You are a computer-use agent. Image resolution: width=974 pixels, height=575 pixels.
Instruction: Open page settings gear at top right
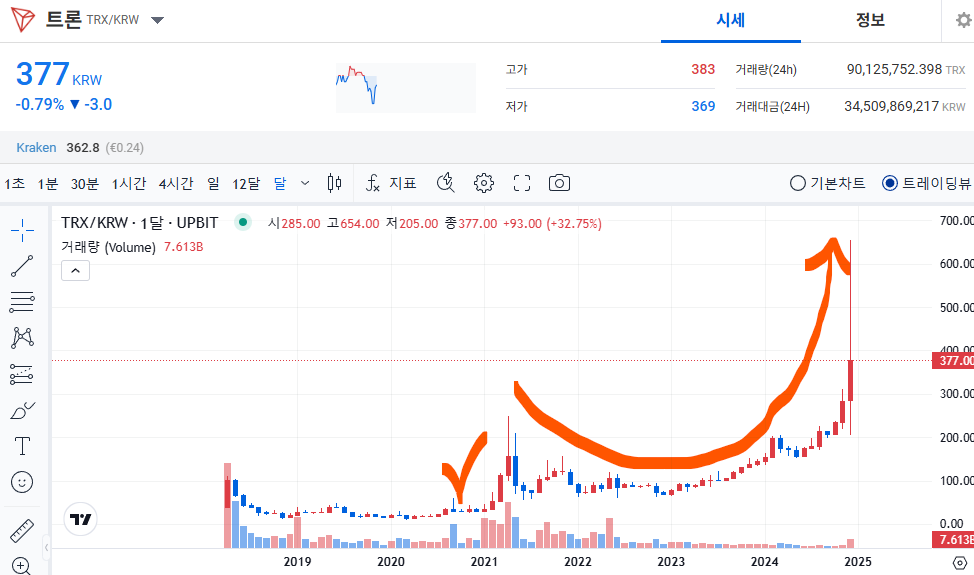963,20
